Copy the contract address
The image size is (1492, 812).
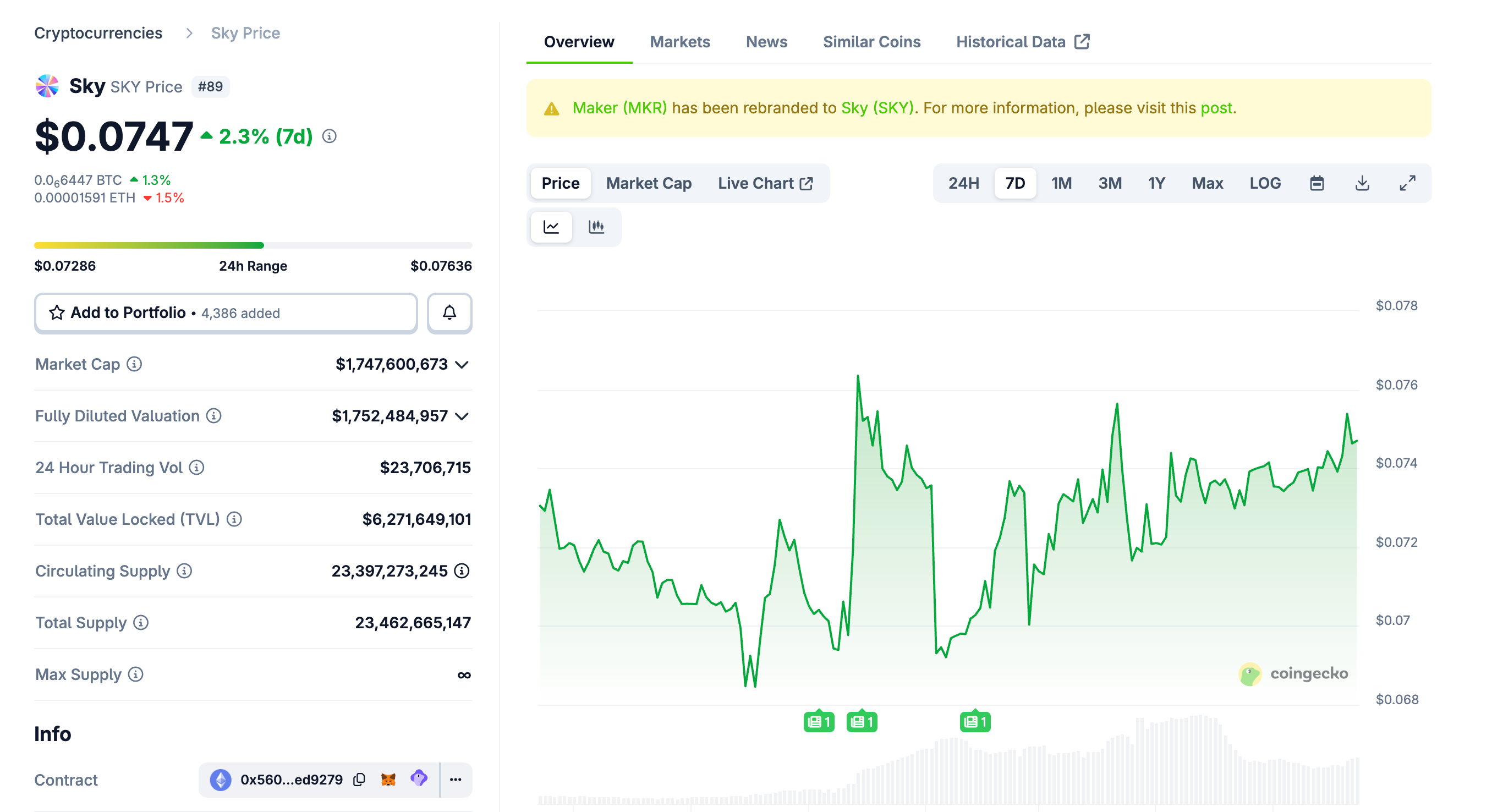point(359,780)
